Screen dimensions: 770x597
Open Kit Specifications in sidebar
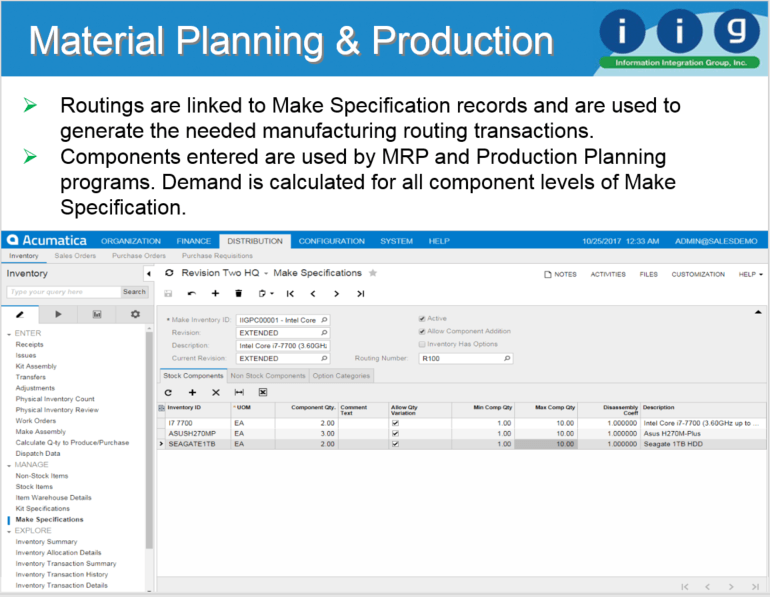click(x=42, y=509)
